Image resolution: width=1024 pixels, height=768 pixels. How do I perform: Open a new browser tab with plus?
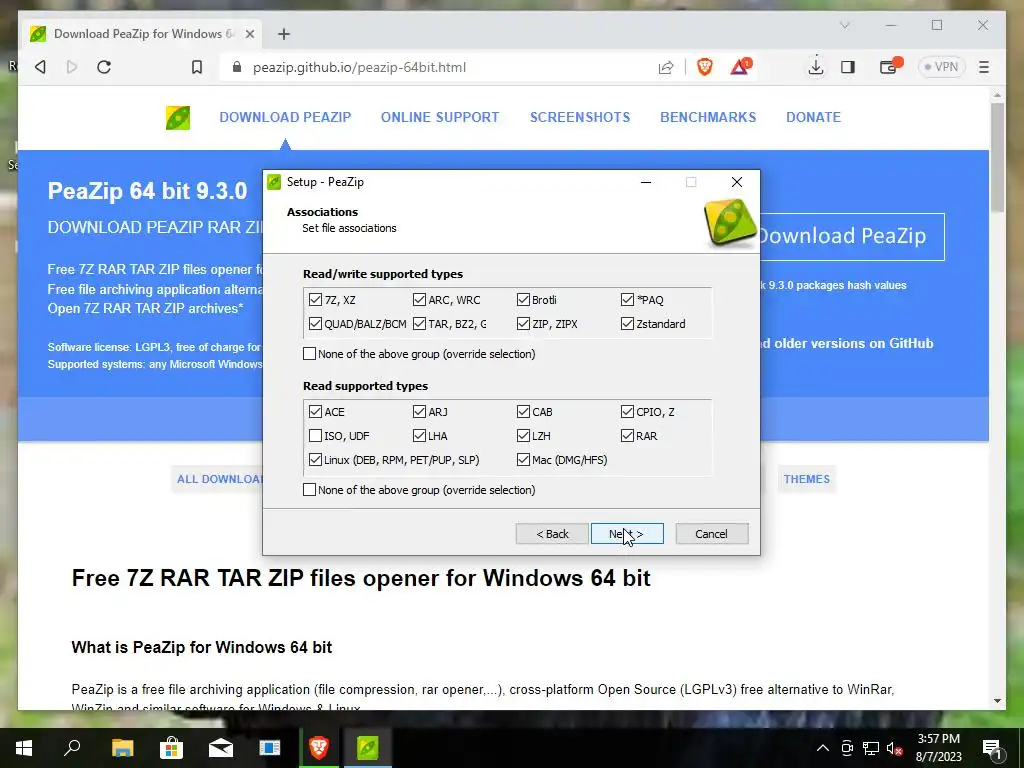283,34
